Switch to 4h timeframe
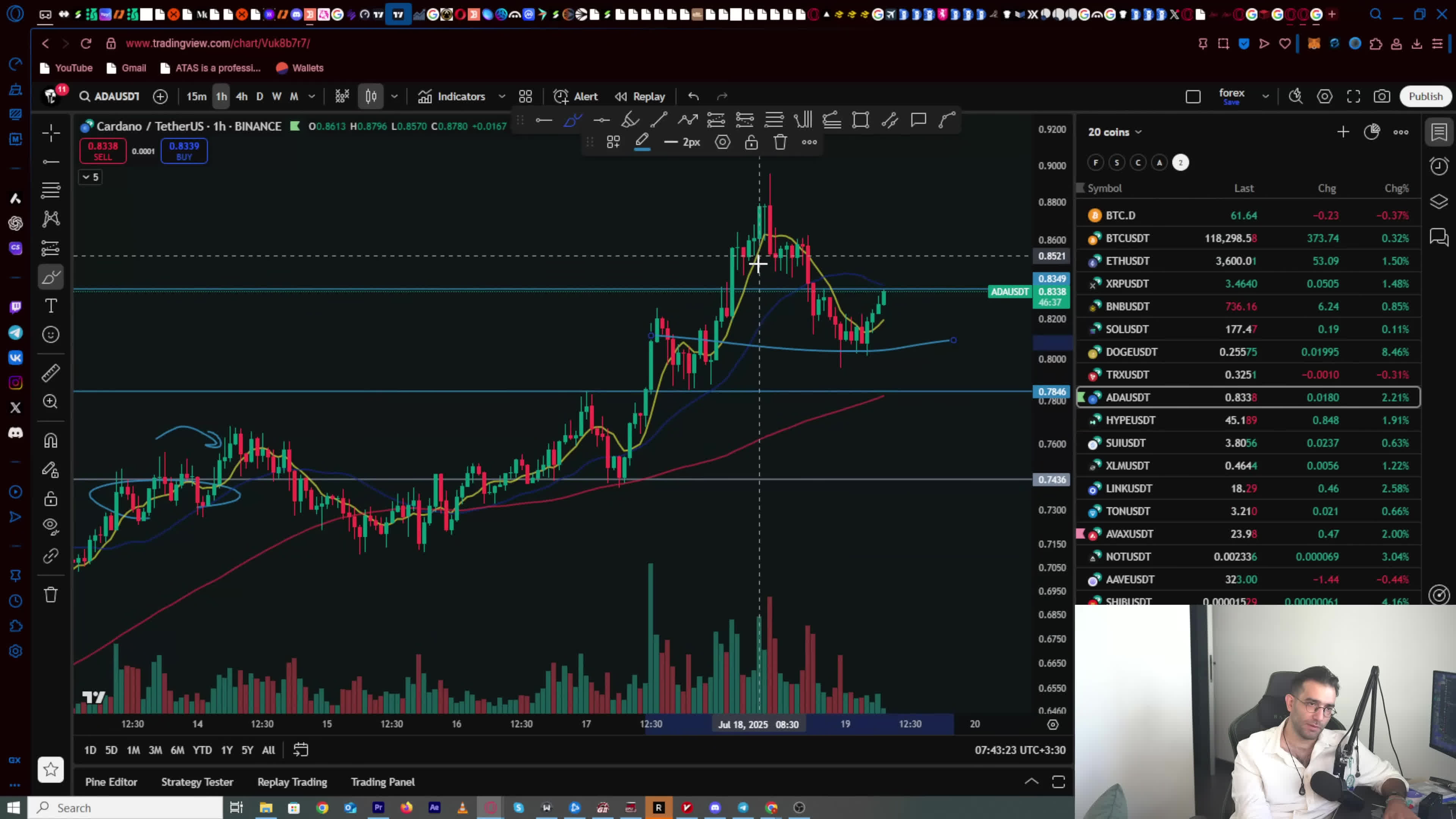 pyautogui.click(x=242, y=97)
